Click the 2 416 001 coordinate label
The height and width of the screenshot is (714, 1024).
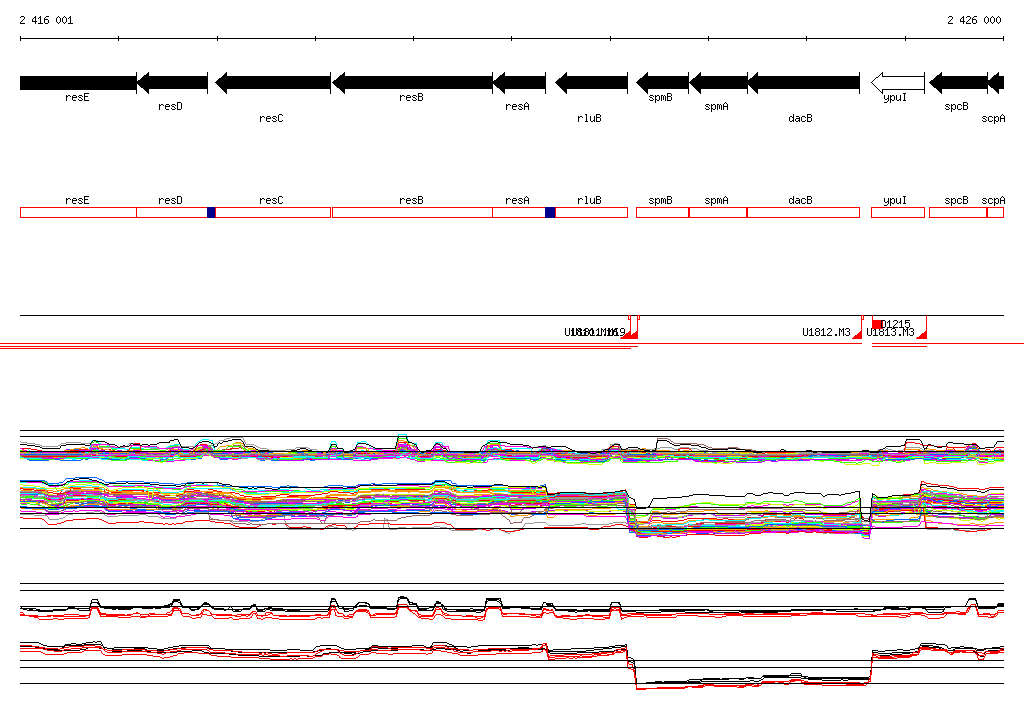pyautogui.click(x=46, y=20)
